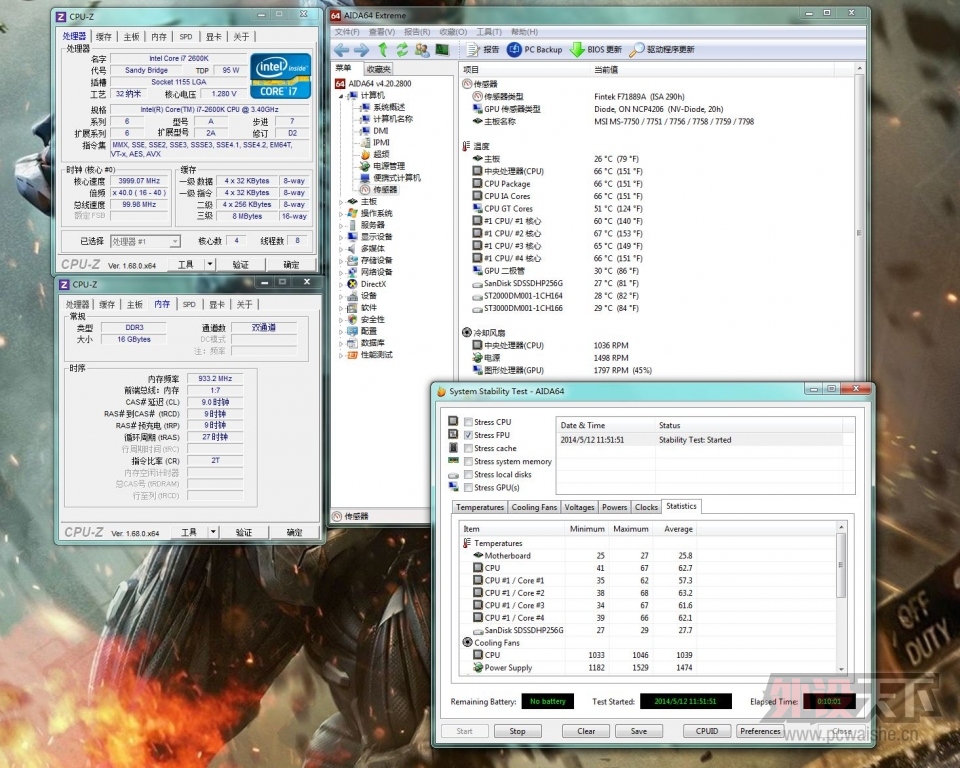
Task: Click the CPUID button in stability test
Action: (707, 731)
